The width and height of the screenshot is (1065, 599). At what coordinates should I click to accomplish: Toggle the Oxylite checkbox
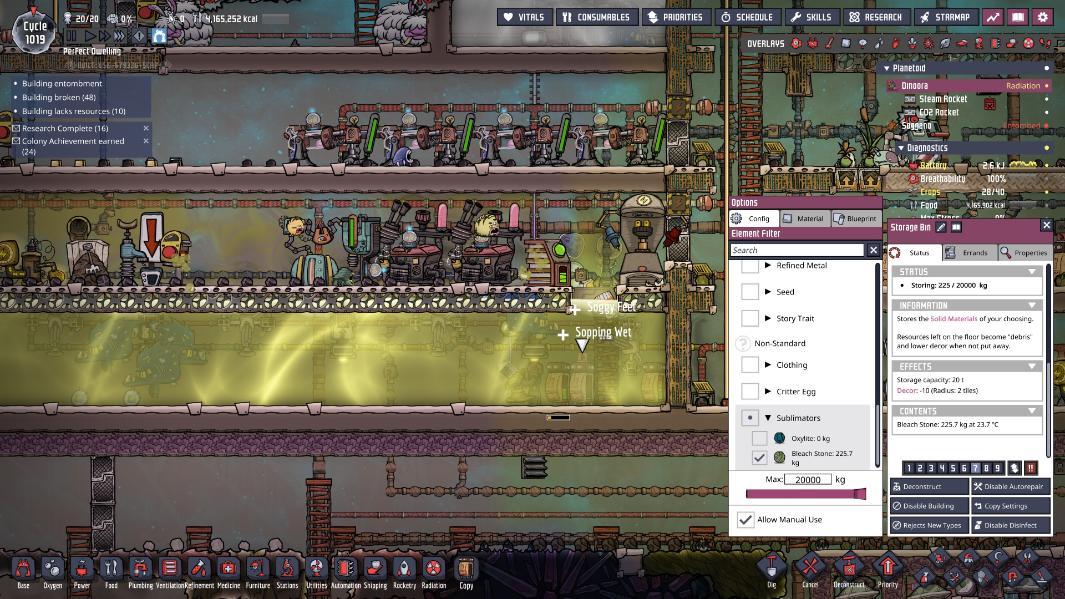(x=759, y=438)
